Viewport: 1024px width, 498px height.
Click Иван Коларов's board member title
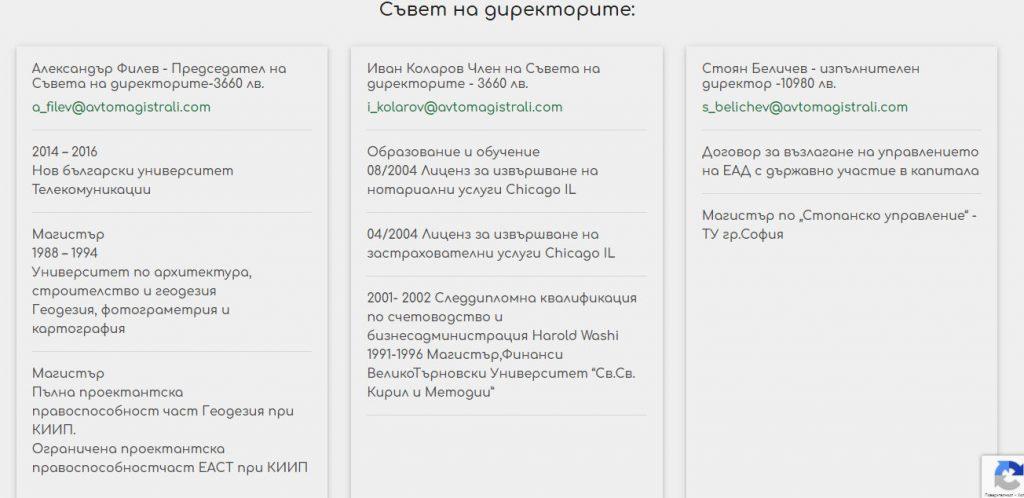(x=483, y=76)
